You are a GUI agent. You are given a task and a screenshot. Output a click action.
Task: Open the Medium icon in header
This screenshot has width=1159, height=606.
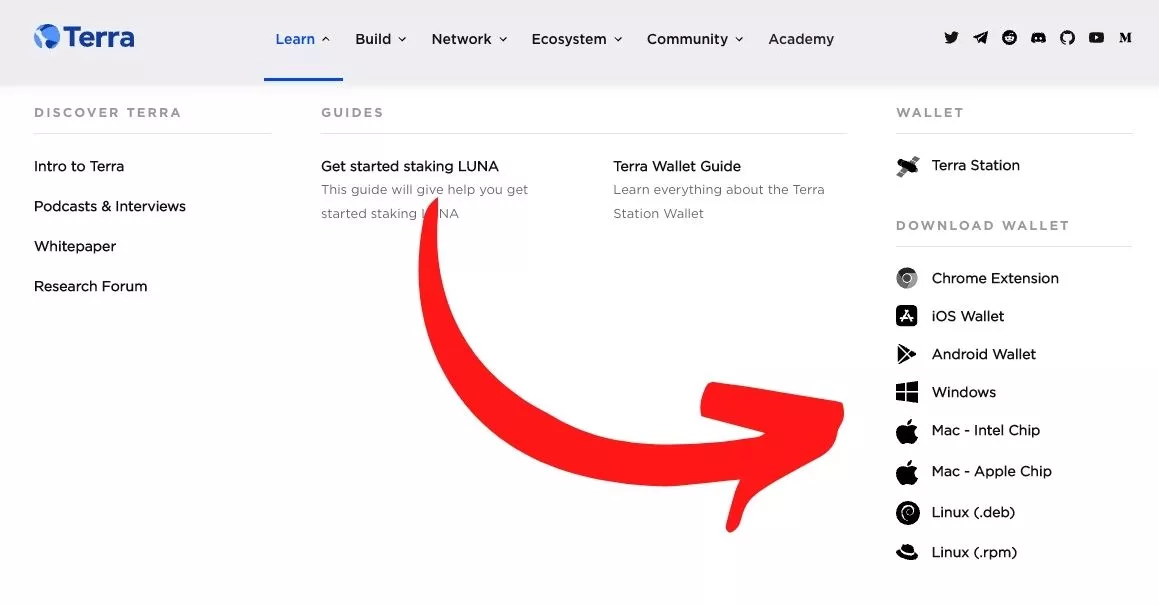click(x=1125, y=38)
